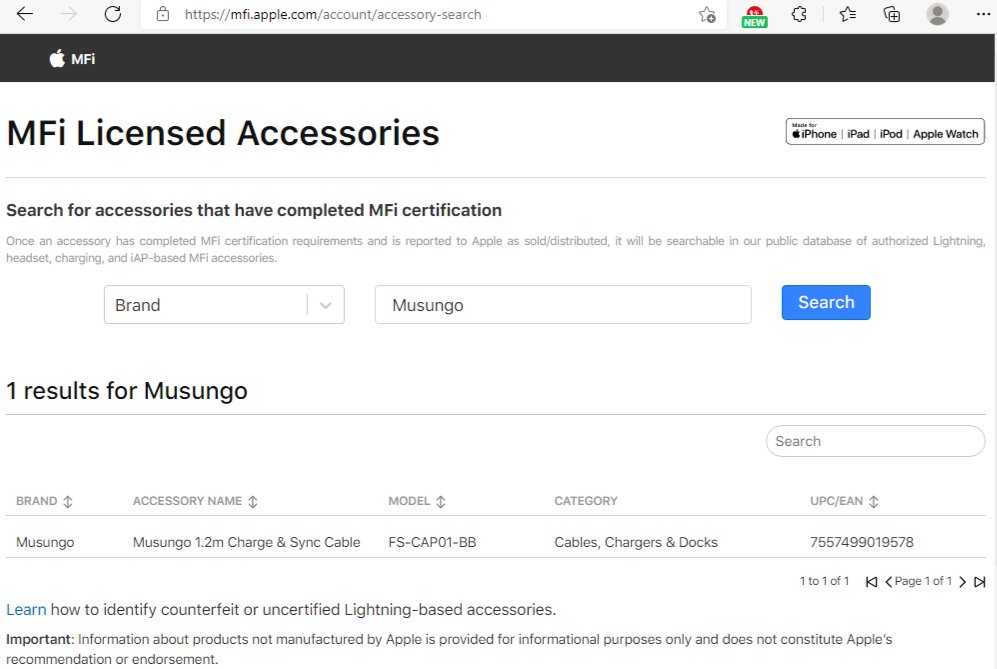This screenshot has height=669, width=997.
Task: Click the Page 1 of 1 label
Action: tap(923, 581)
